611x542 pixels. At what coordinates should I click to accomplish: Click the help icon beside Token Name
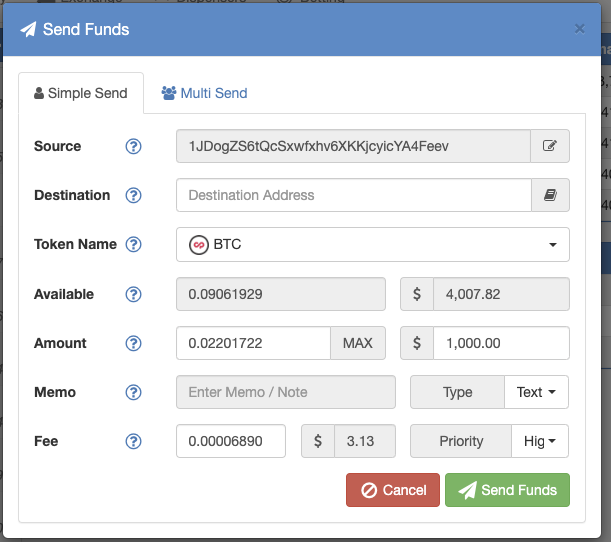133,244
